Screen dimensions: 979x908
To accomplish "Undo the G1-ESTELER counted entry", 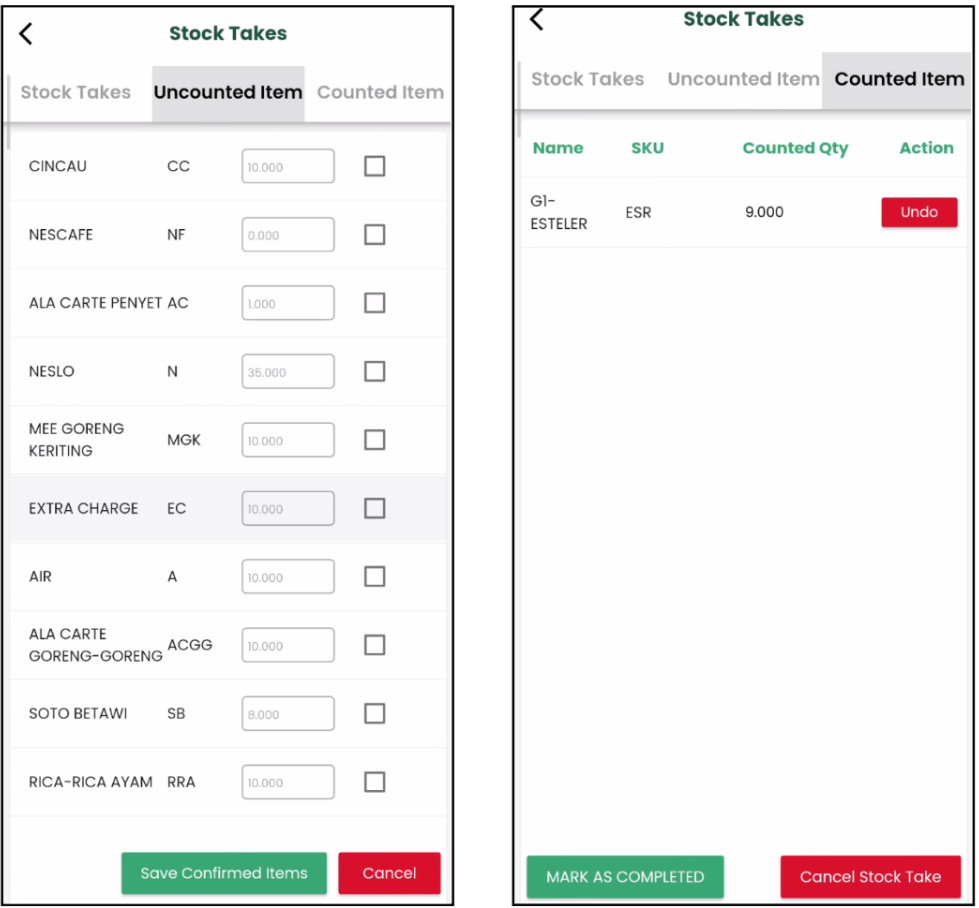I will (x=918, y=212).
